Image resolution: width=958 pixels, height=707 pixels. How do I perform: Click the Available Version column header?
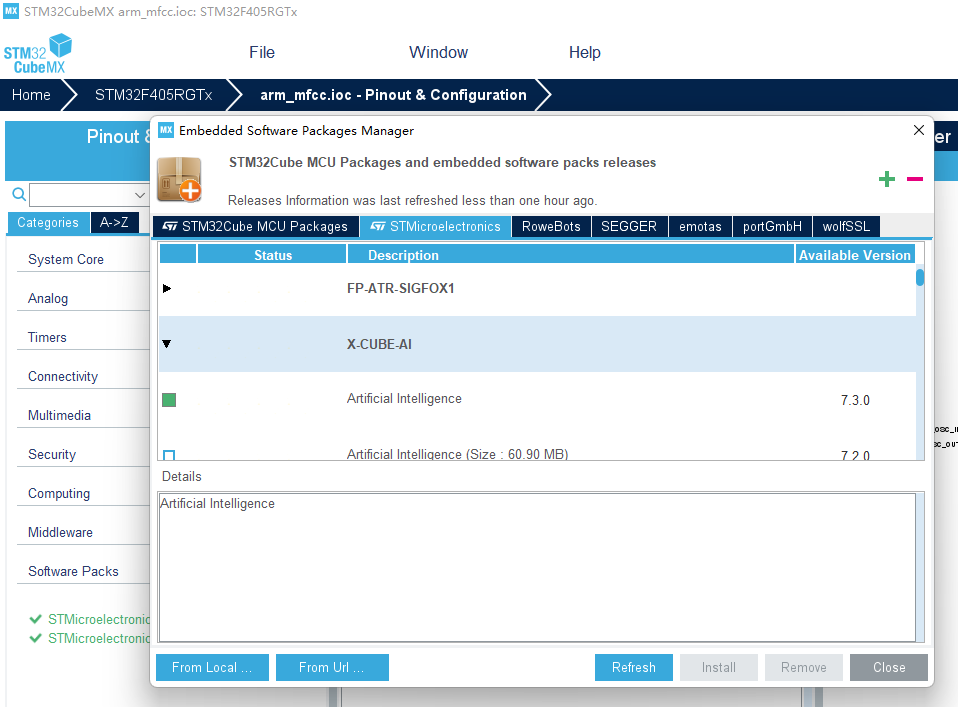pyautogui.click(x=855, y=255)
